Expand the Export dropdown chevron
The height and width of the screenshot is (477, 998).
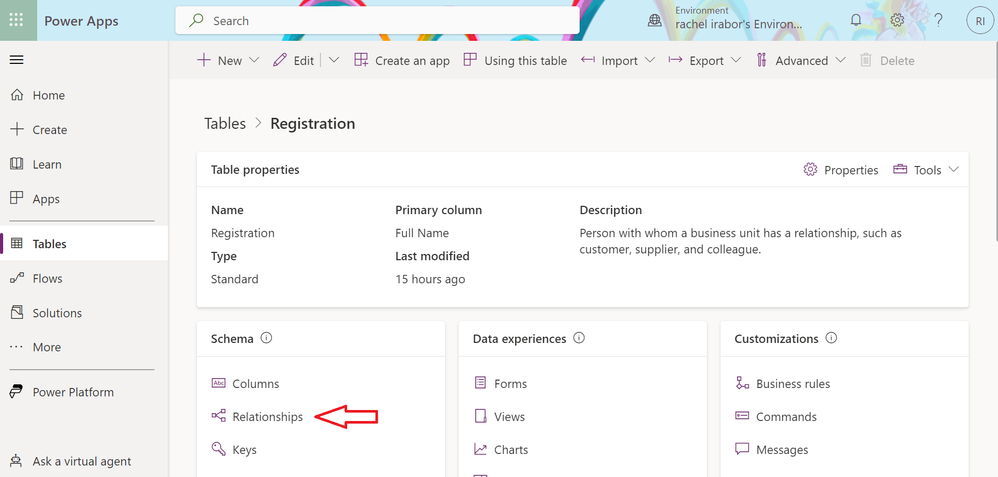pyautogui.click(x=736, y=61)
